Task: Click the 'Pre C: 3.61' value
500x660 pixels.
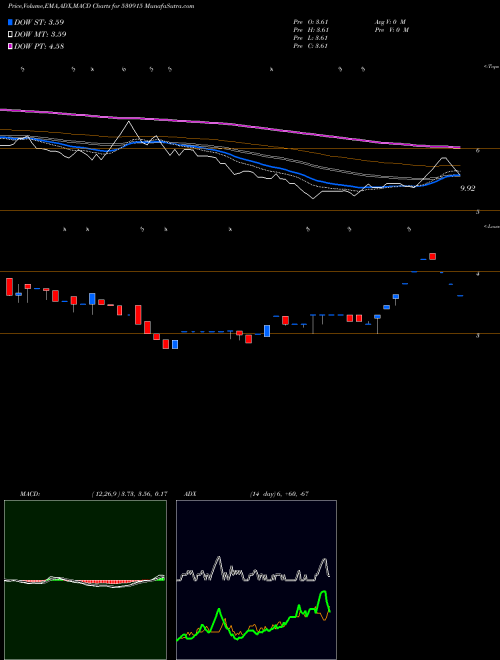Action: tap(311, 46)
